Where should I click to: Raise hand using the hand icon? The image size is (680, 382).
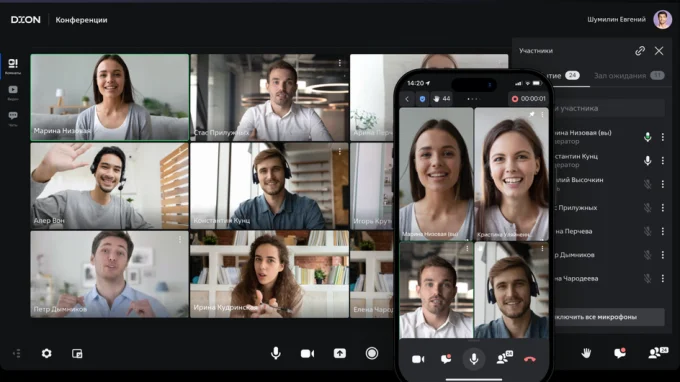coord(586,353)
